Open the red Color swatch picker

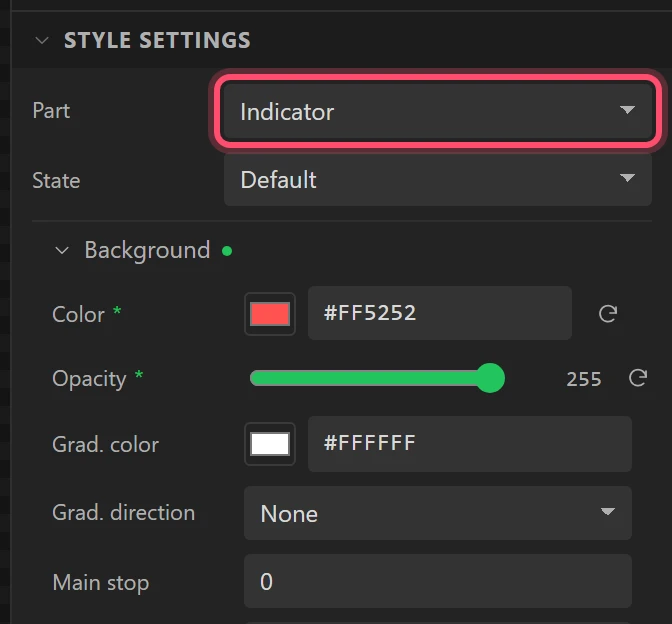pos(270,314)
